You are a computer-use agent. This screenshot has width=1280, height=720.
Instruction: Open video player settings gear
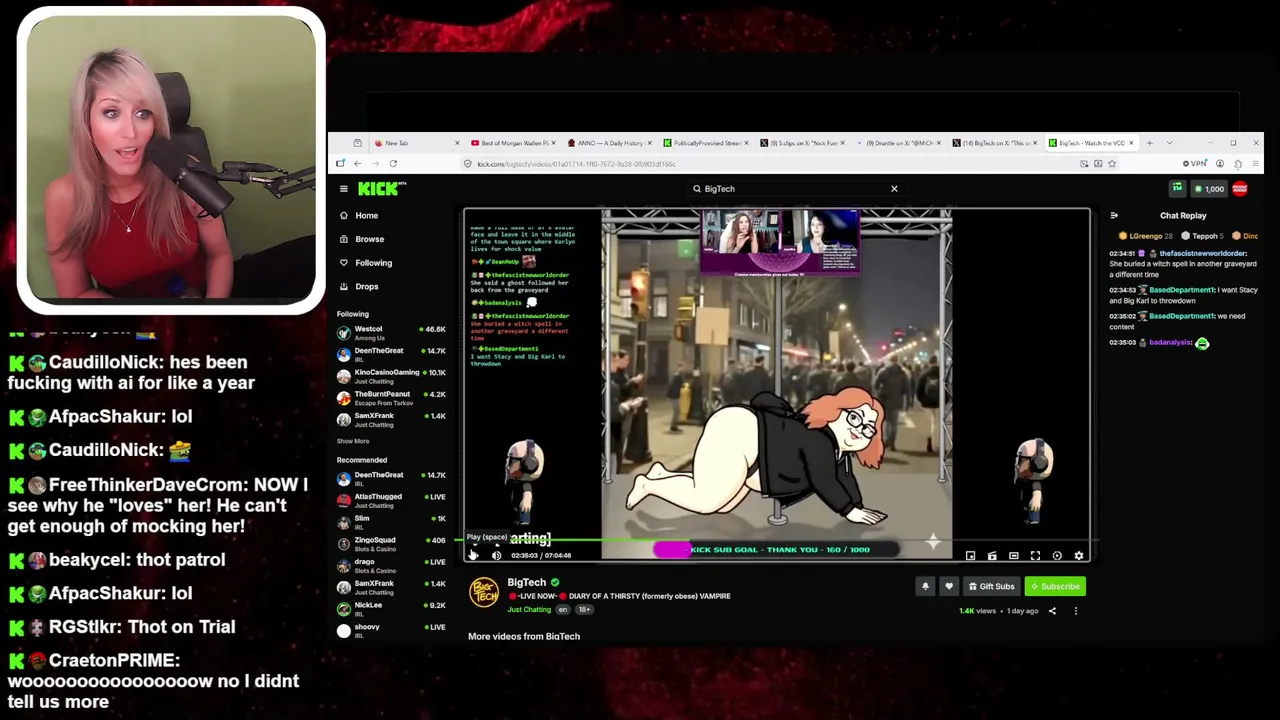(x=1078, y=556)
